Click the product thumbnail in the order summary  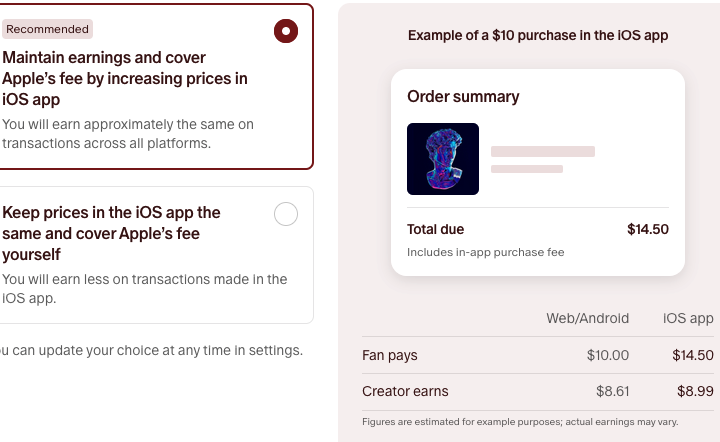coord(443,159)
